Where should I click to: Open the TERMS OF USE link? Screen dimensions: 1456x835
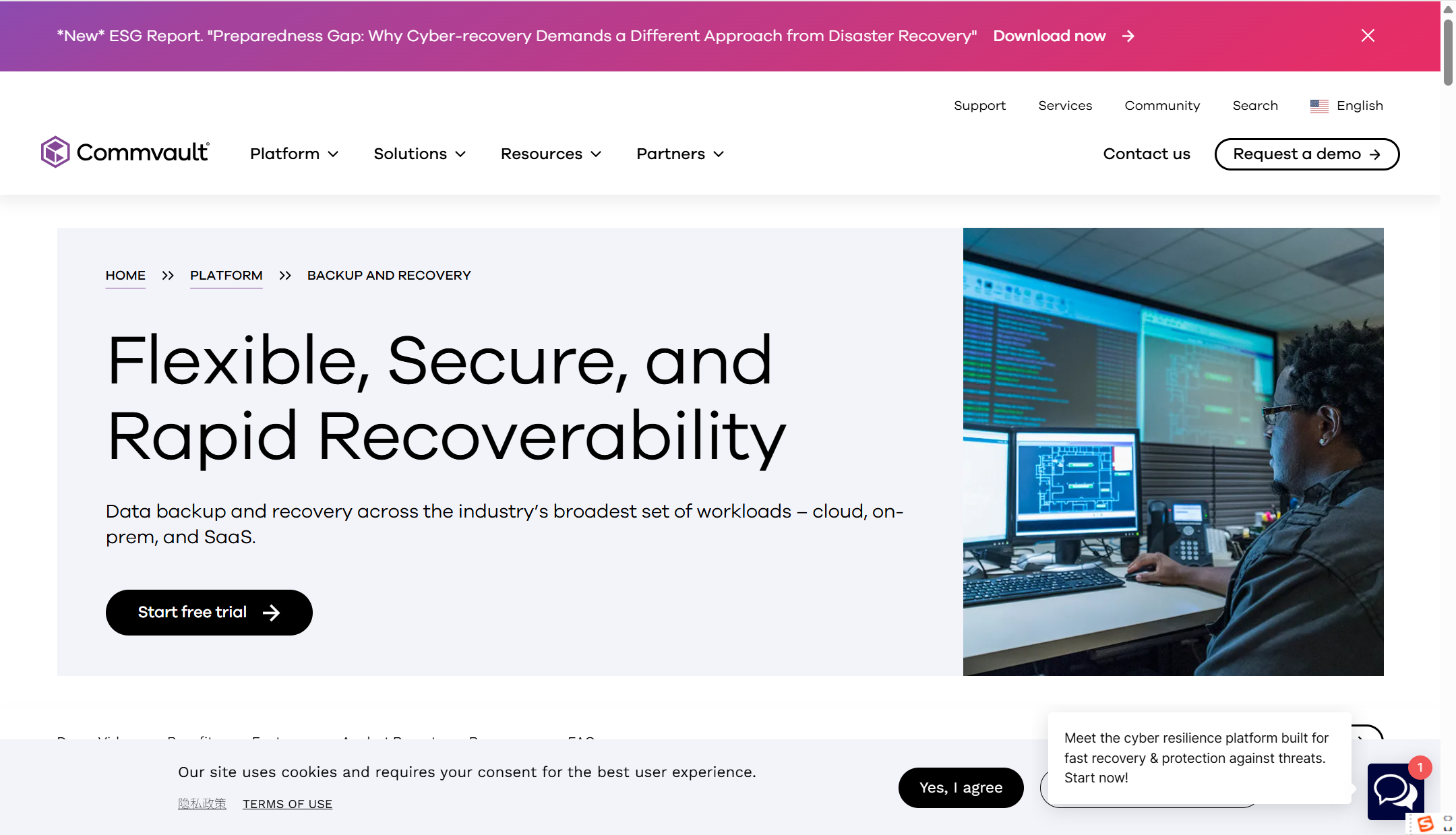[x=287, y=804]
